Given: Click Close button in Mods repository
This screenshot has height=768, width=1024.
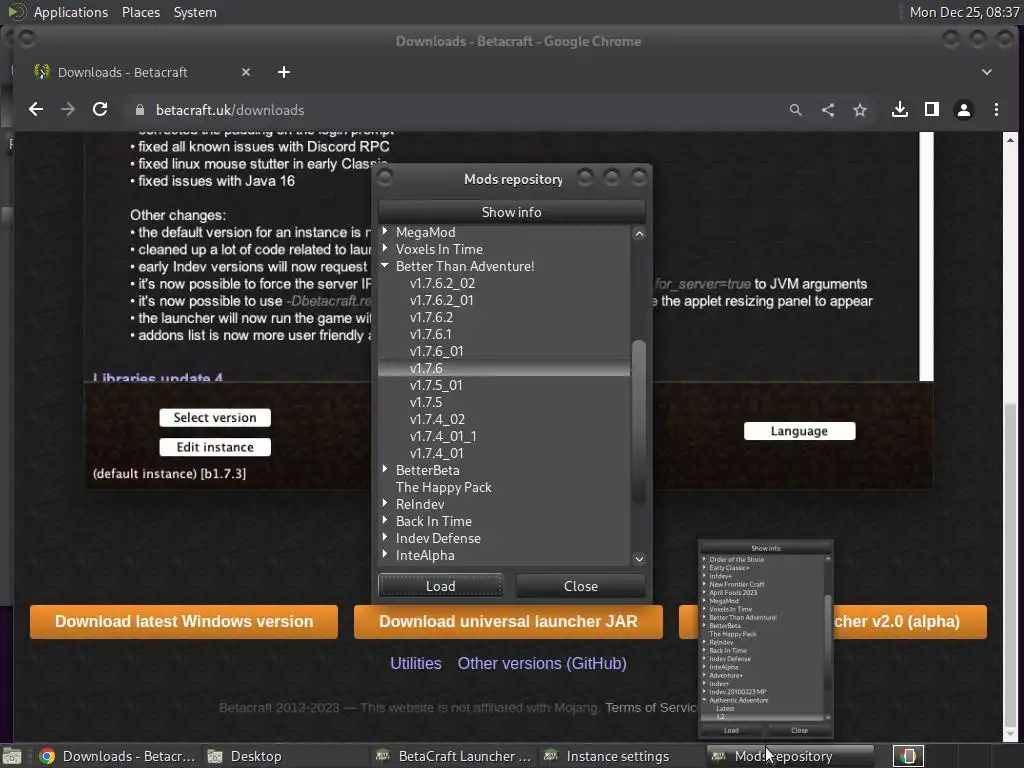Looking at the screenshot, I should (581, 586).
